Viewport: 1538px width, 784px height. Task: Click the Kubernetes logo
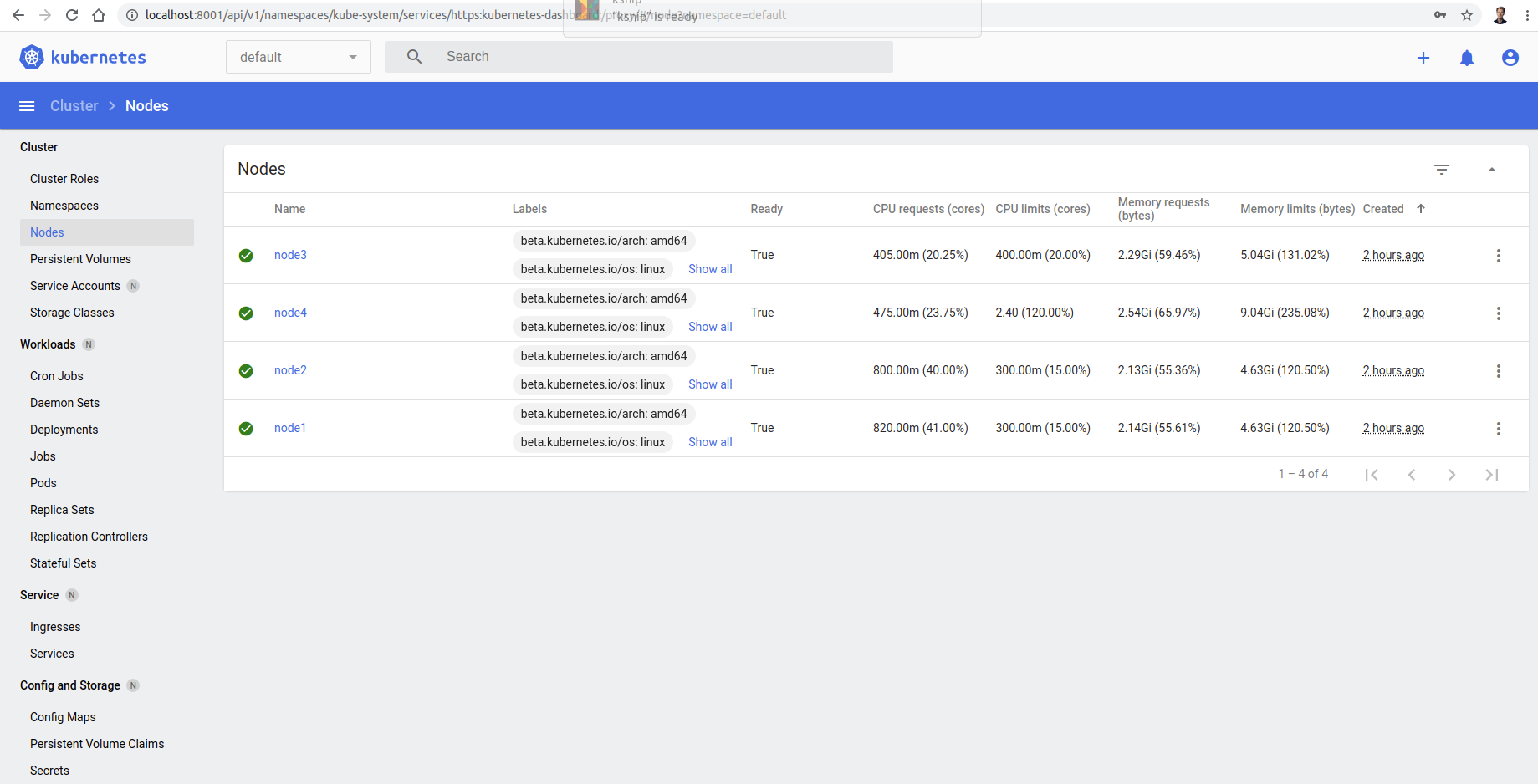point(31,56)
